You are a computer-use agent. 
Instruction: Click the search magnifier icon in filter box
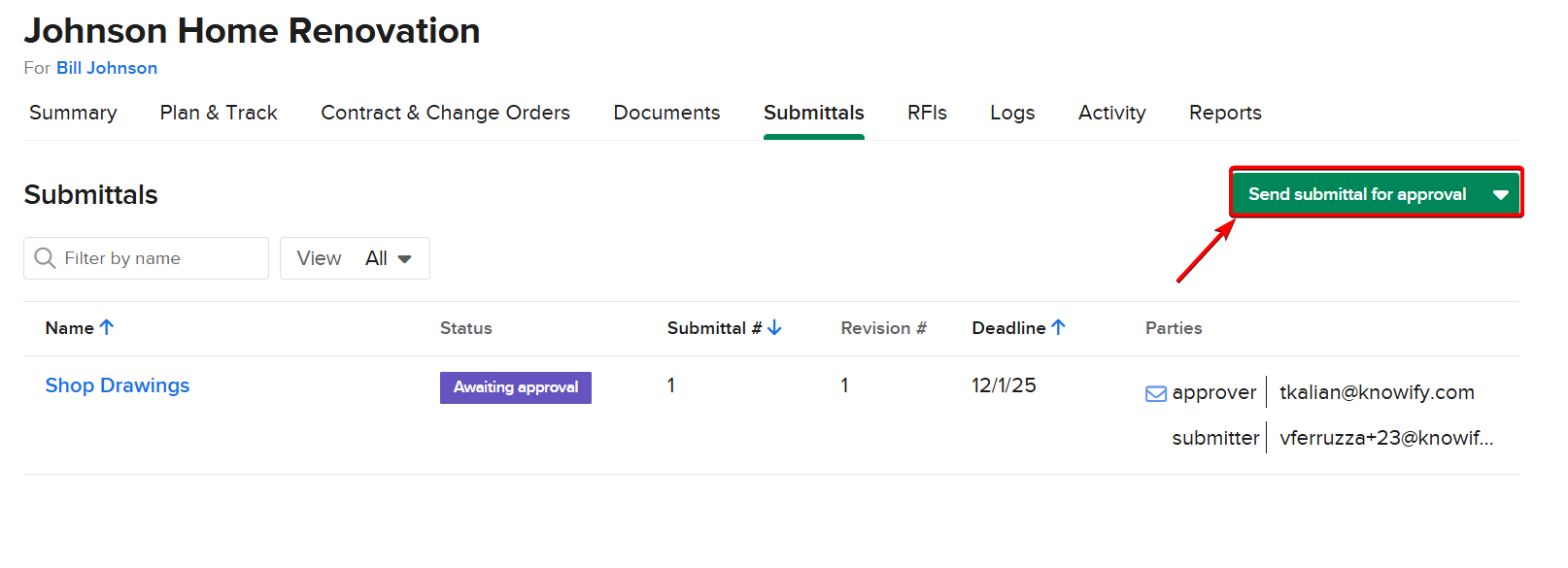(x=45, y=258)
